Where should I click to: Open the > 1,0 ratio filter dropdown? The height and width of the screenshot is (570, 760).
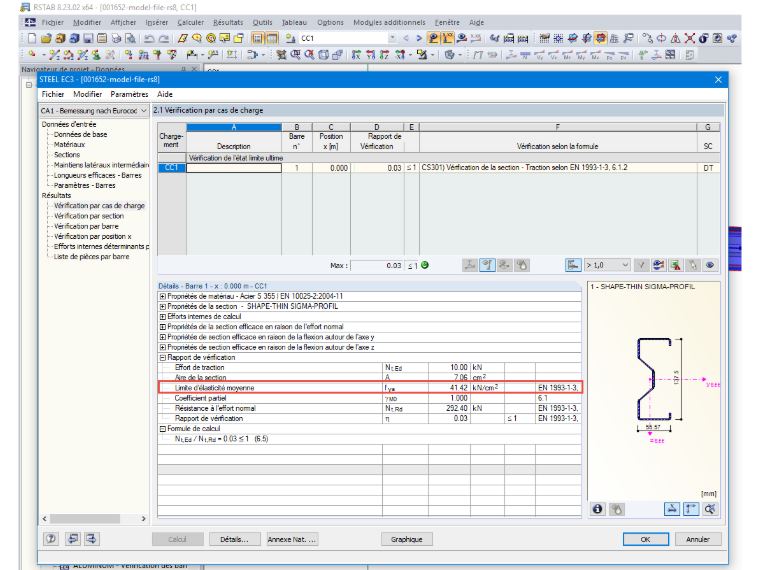pyautogui.click(x=607, y=265)
